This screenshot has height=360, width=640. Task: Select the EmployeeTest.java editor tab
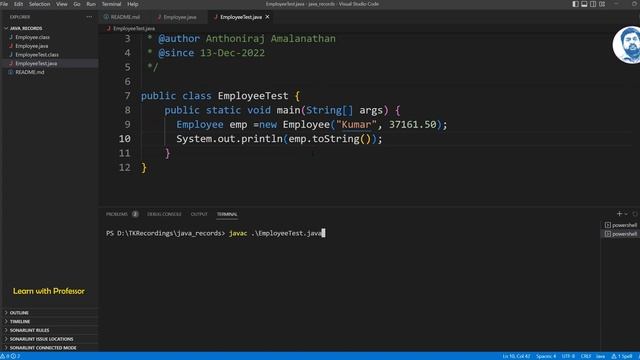(x=241, y=17)
